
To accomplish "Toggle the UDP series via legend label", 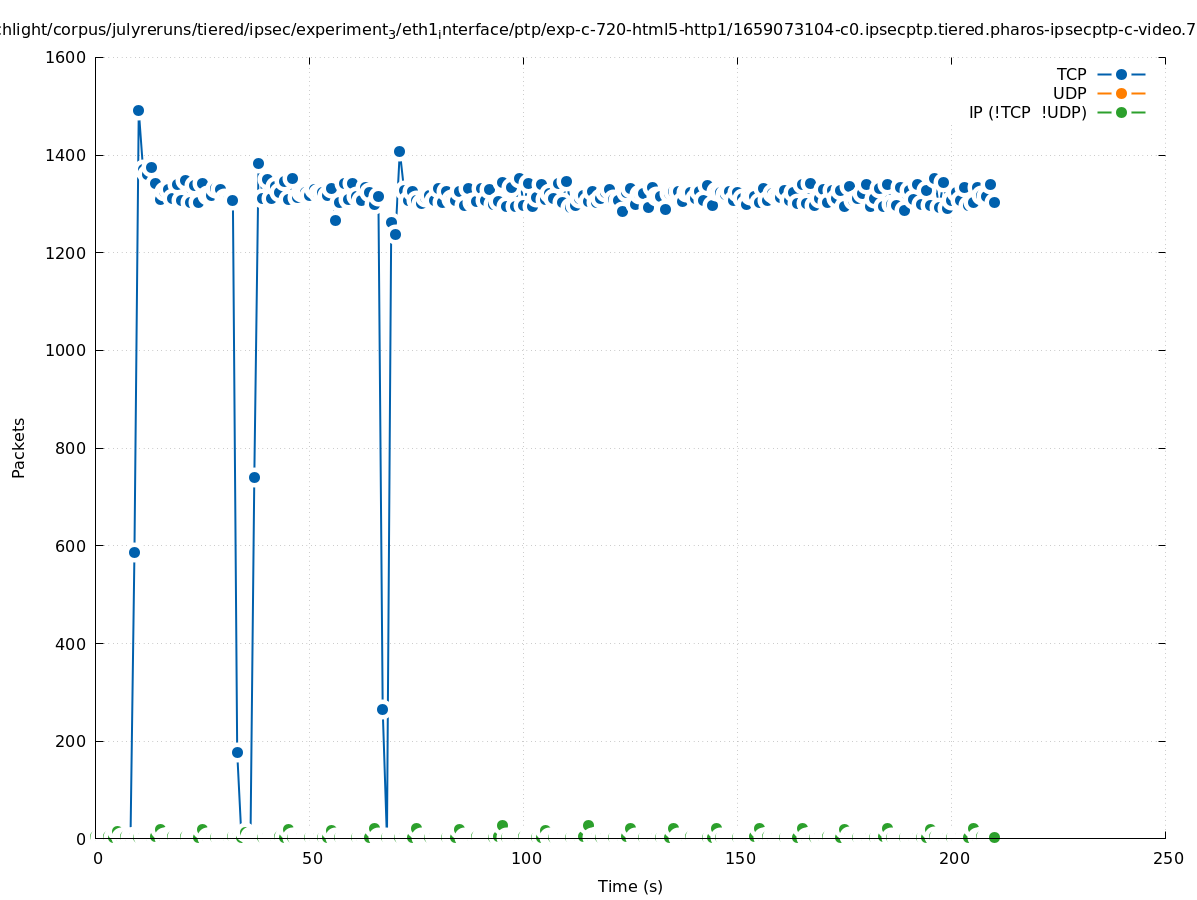I will coord(1069,93).
